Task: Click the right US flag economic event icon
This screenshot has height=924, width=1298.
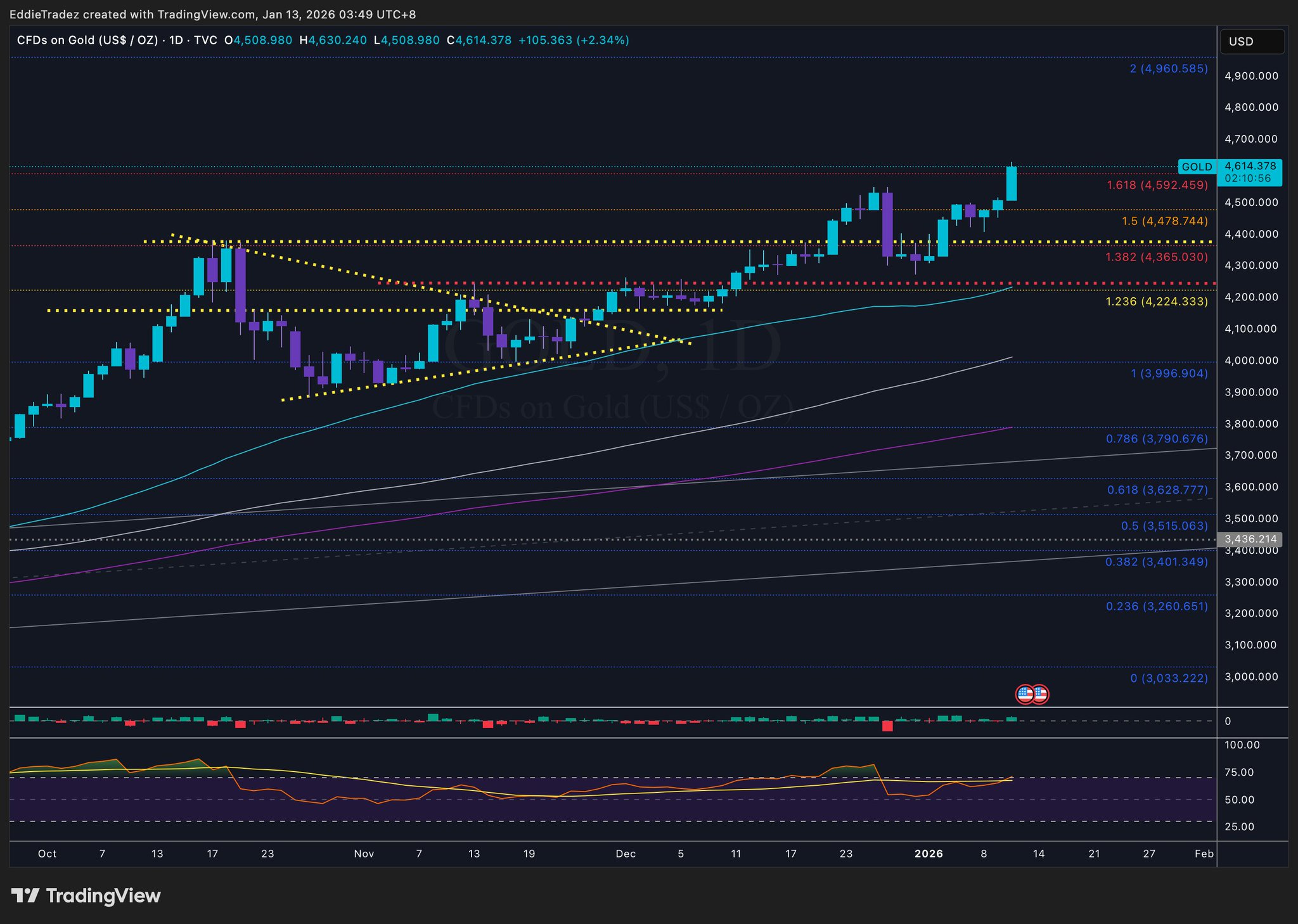Action: point(1040,695)
